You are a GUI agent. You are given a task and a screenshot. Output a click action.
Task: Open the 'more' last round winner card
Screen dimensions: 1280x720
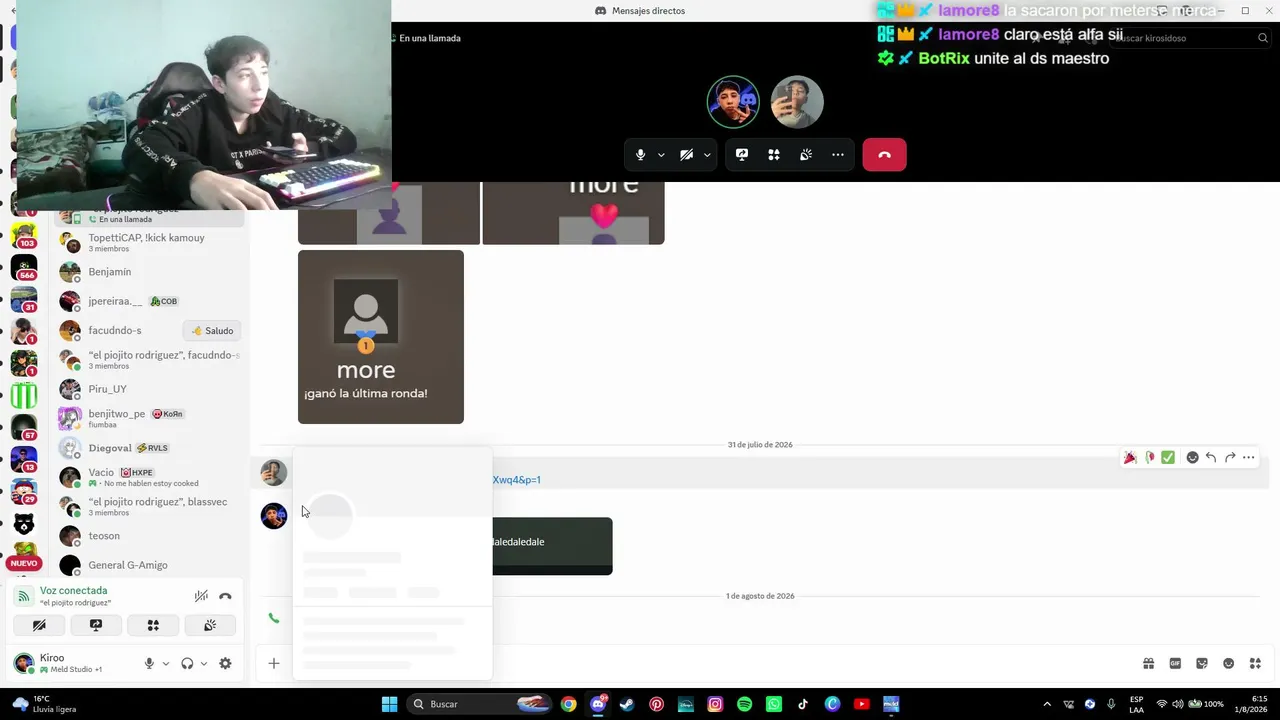click(381, 337)
